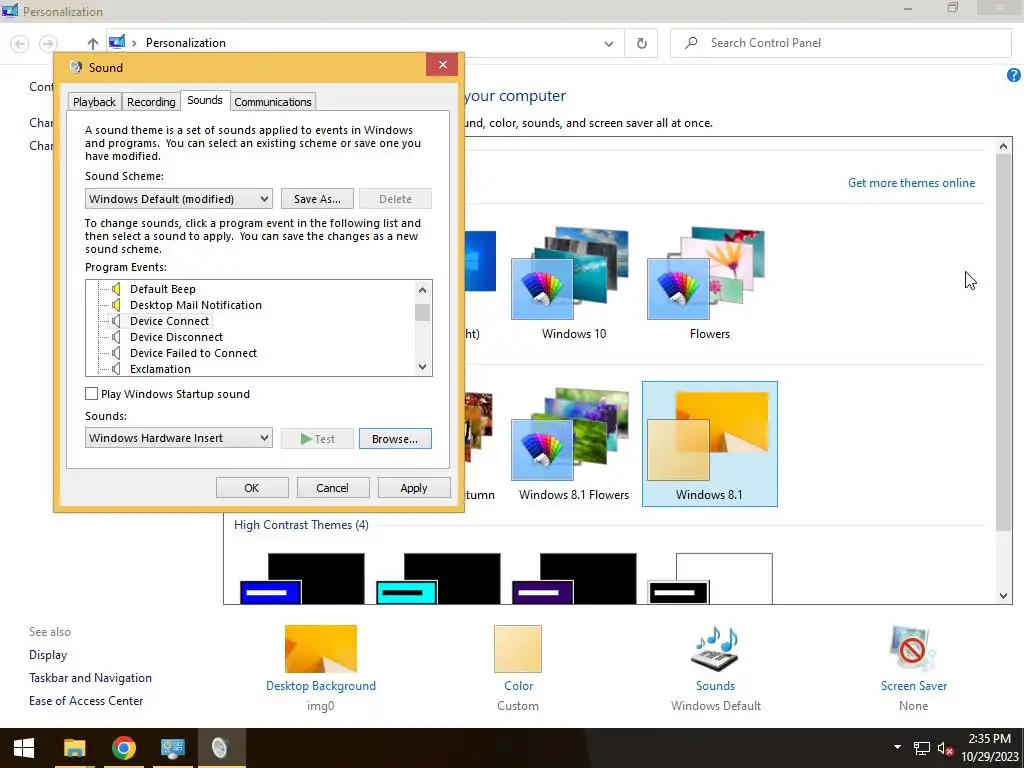Click the Browse... button
Screen dimensions: 1024x768
pos(395,439)
